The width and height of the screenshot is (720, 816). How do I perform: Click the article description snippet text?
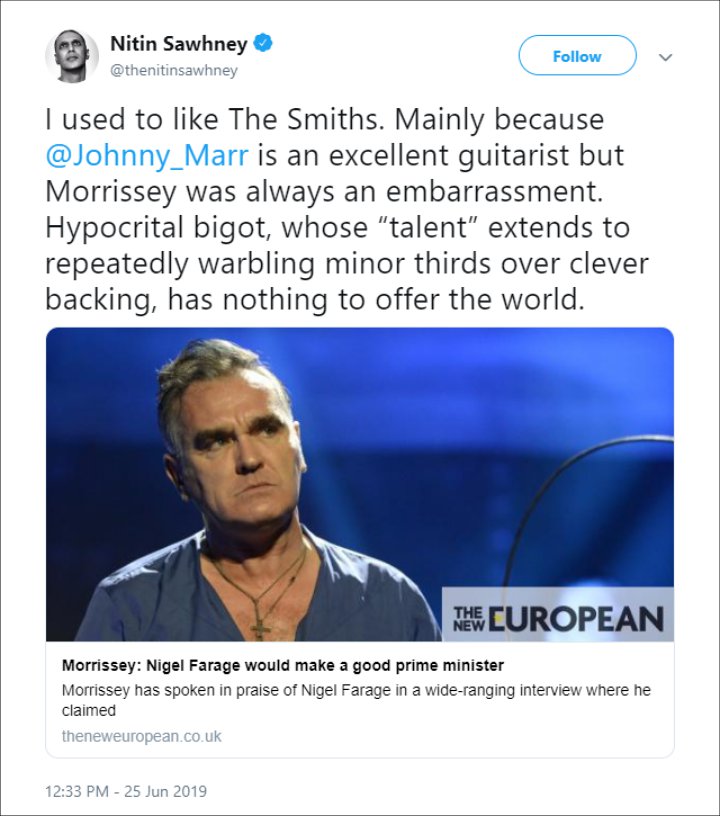356,700
